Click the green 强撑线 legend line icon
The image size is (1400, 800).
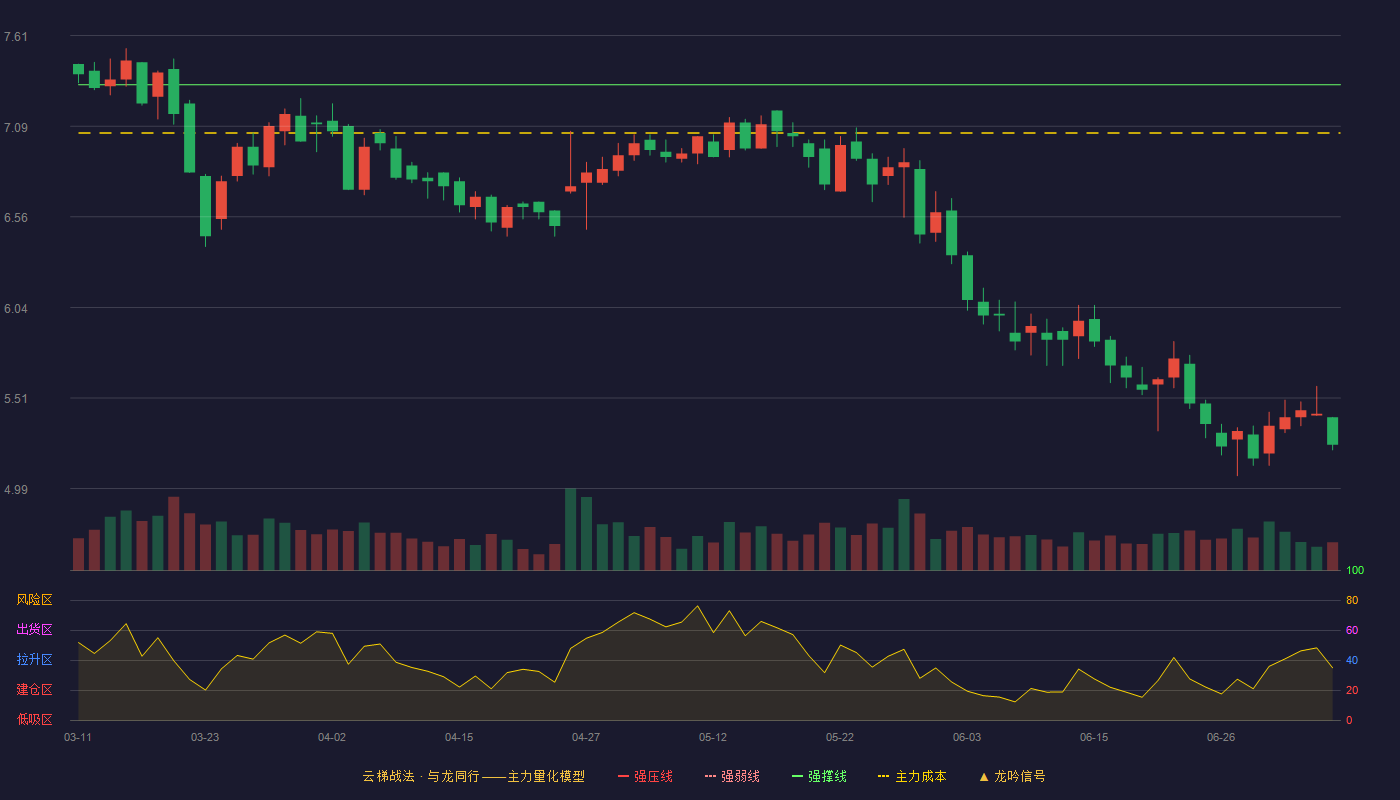(797, 776)
